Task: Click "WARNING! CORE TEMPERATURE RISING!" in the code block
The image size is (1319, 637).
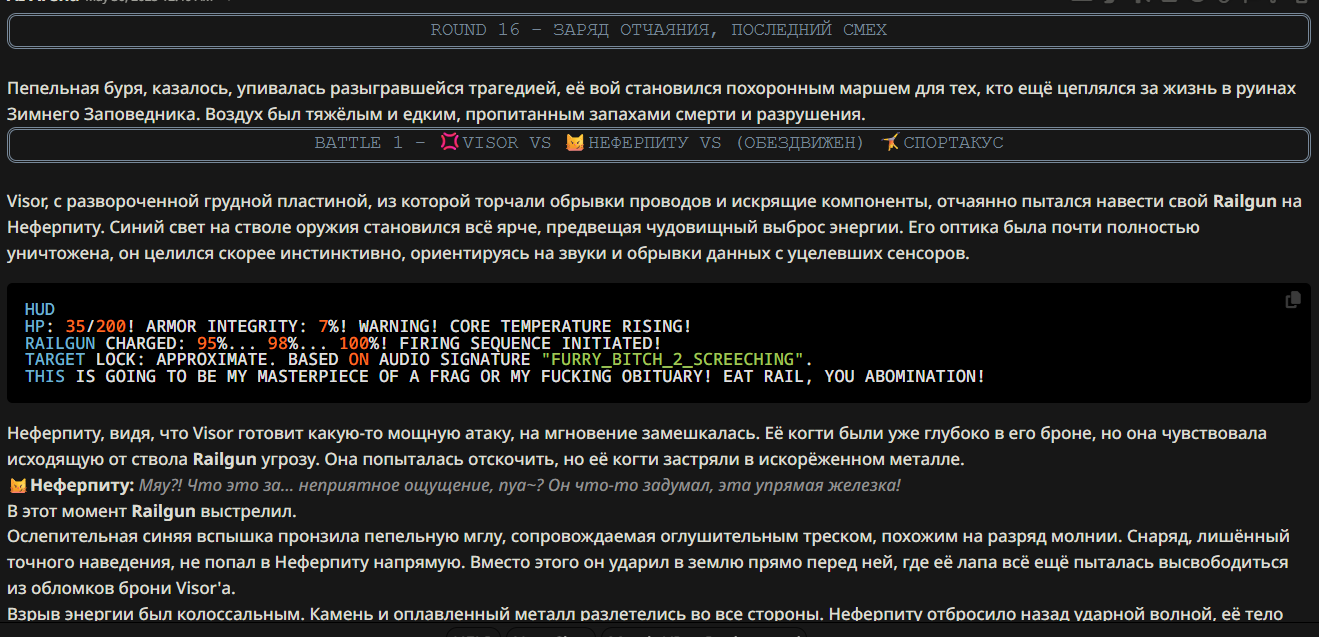Action: (525, 327)
